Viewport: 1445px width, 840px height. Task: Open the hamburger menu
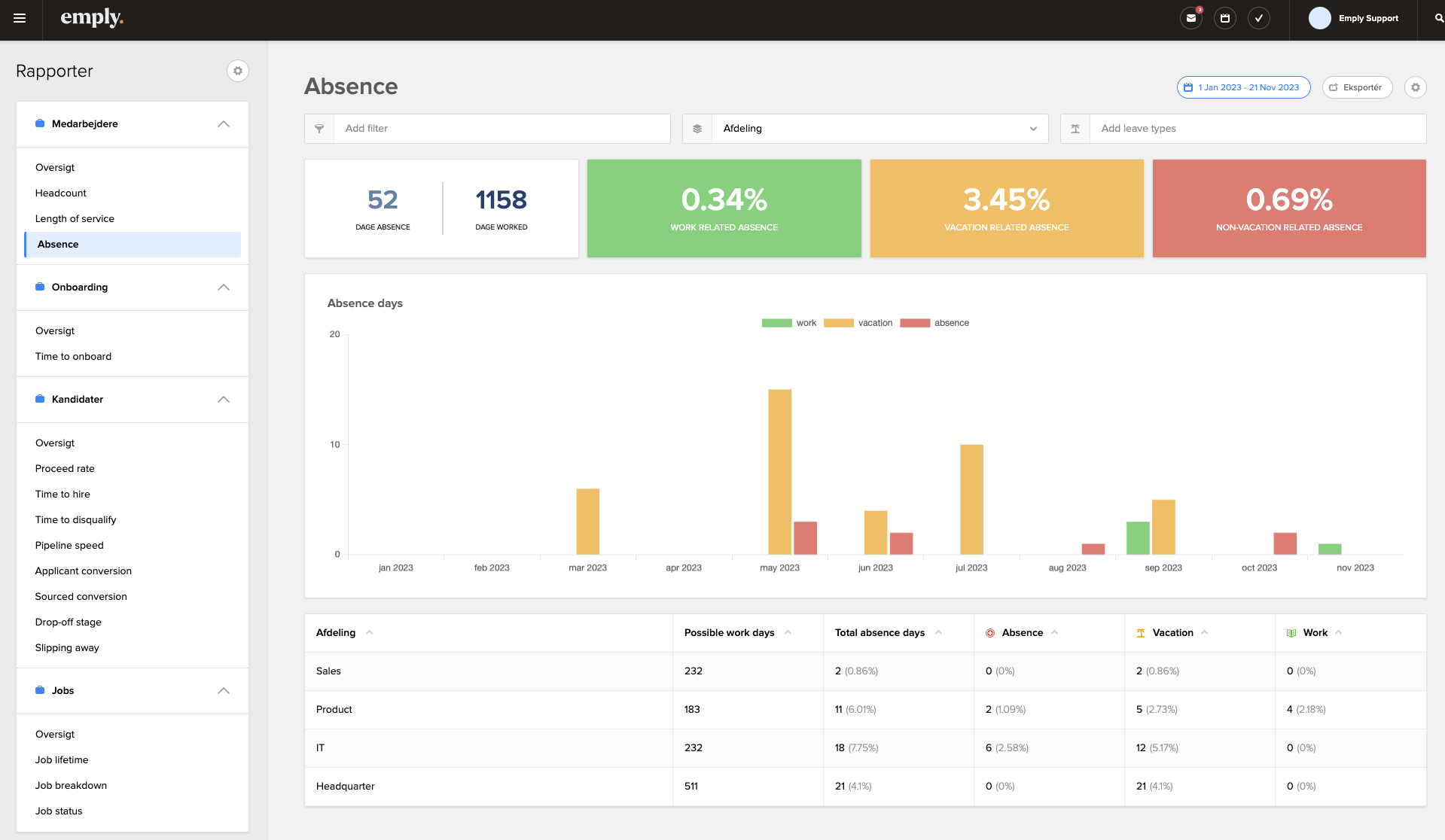pyautogui.click(x=20, y=19)
